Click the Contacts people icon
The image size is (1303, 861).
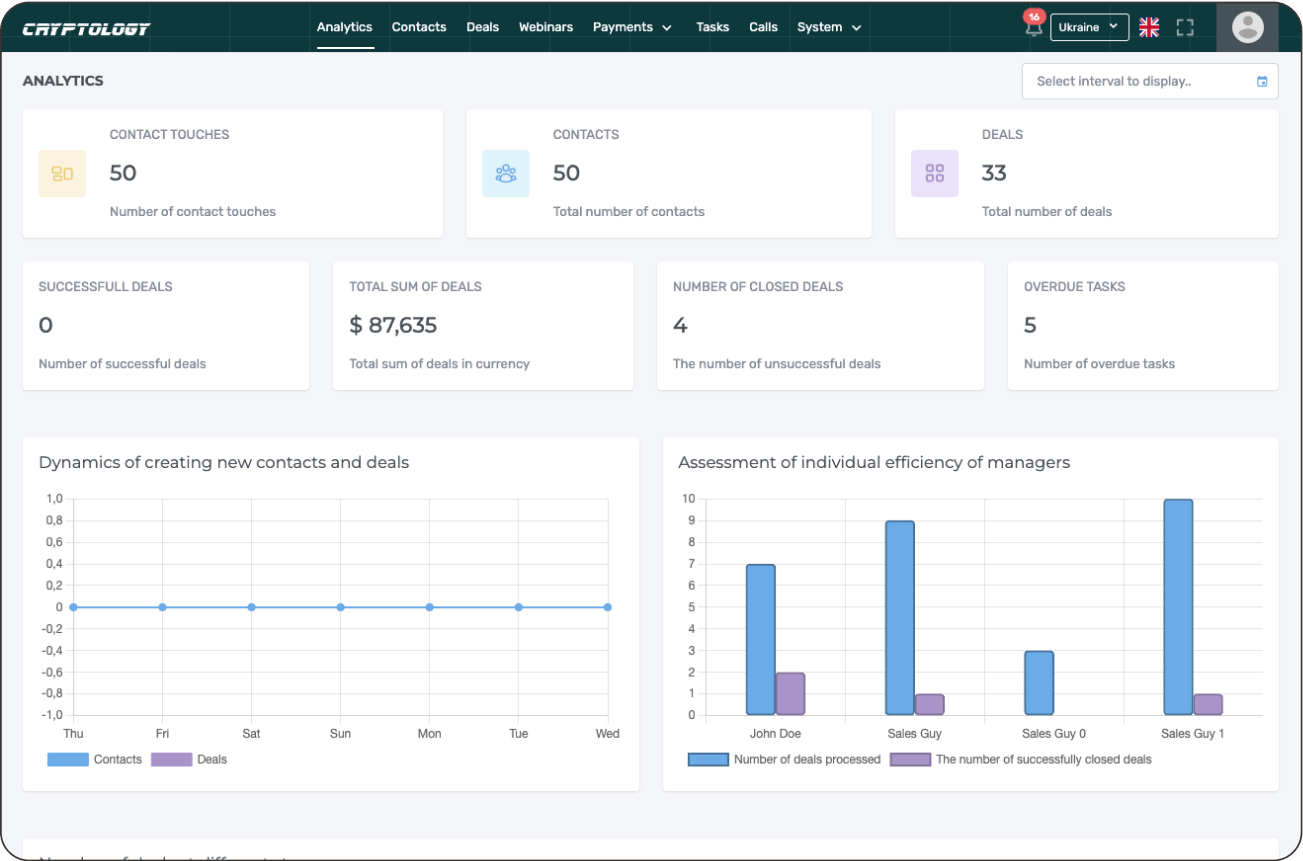point(506,174)
